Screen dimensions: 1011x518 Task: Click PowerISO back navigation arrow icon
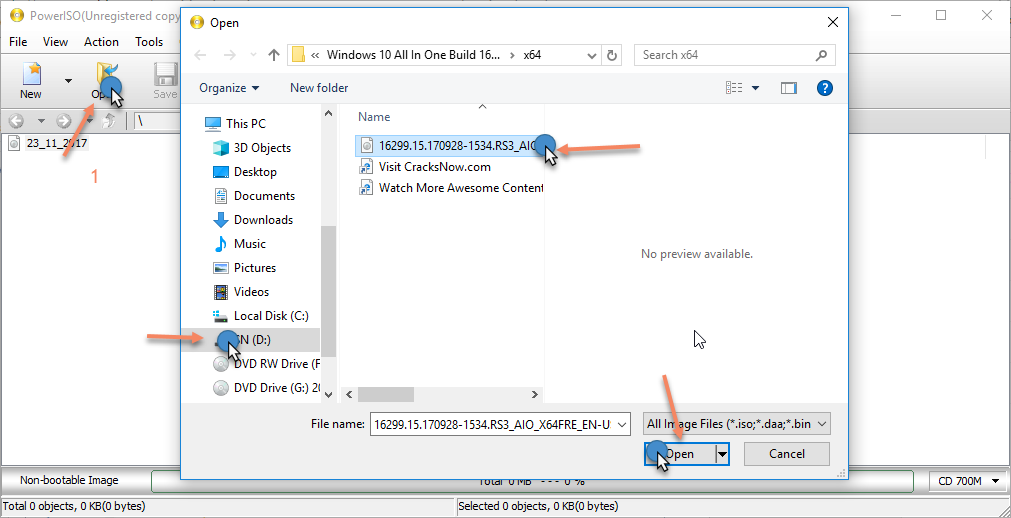[16, 121]
